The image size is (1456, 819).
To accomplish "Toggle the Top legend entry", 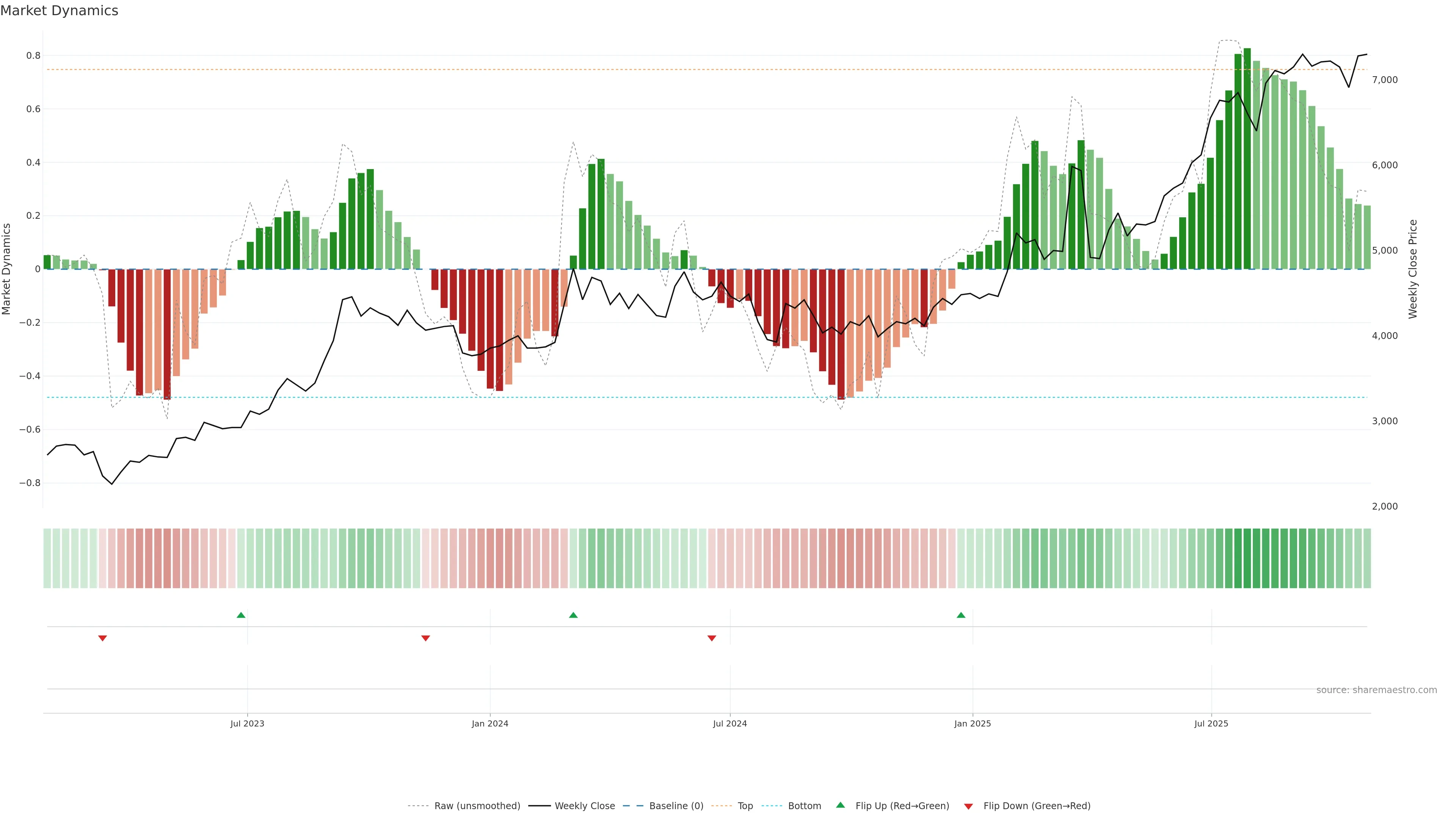I will click(x=745, y=806).
